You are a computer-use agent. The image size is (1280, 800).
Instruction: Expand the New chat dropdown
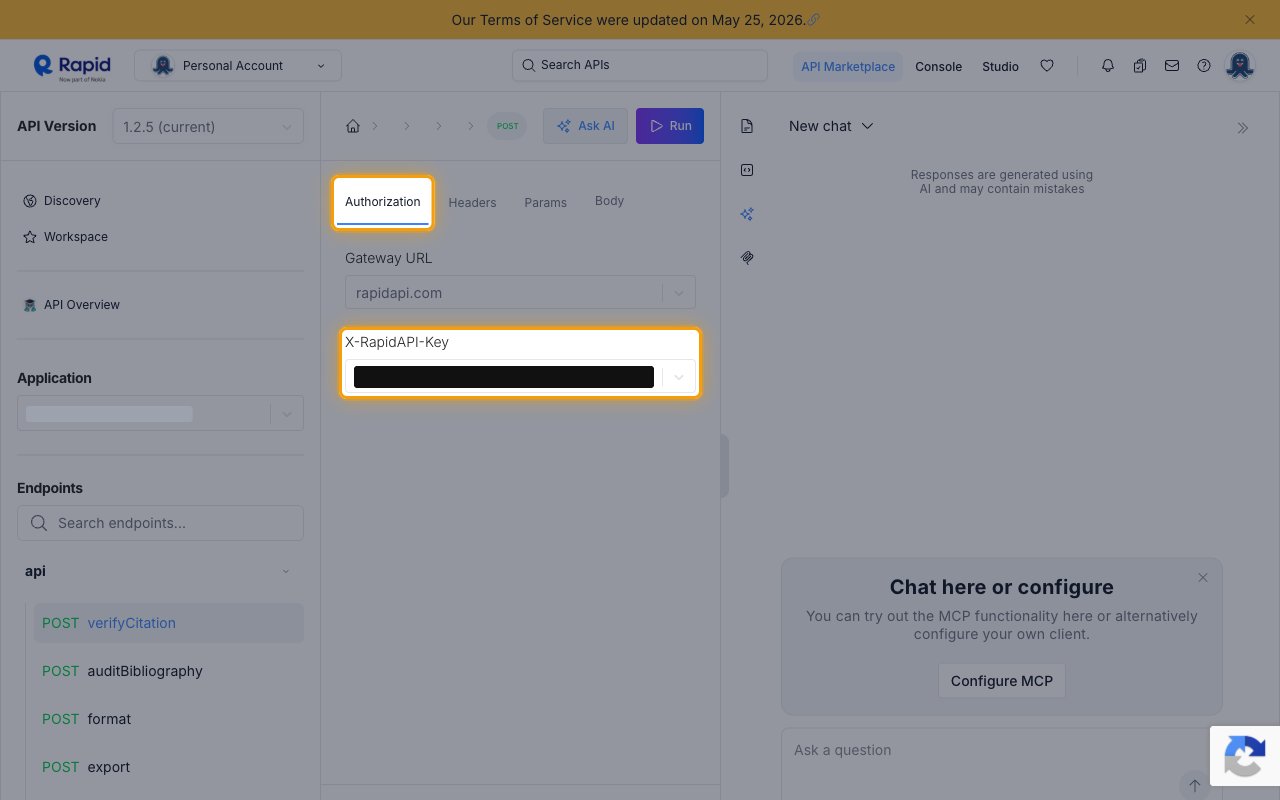[x=831, y=126]
